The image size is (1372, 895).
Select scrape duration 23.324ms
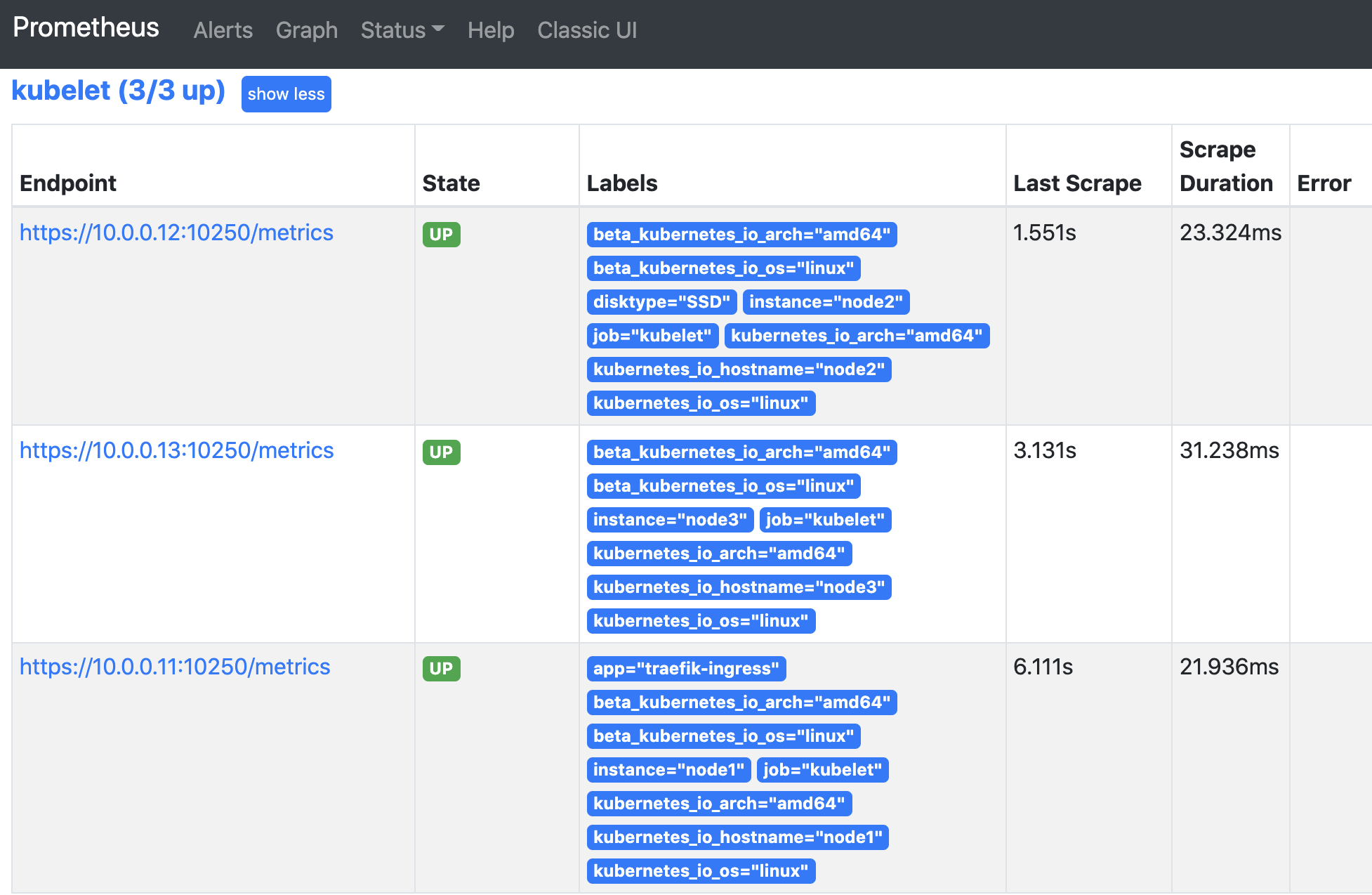1230,233
